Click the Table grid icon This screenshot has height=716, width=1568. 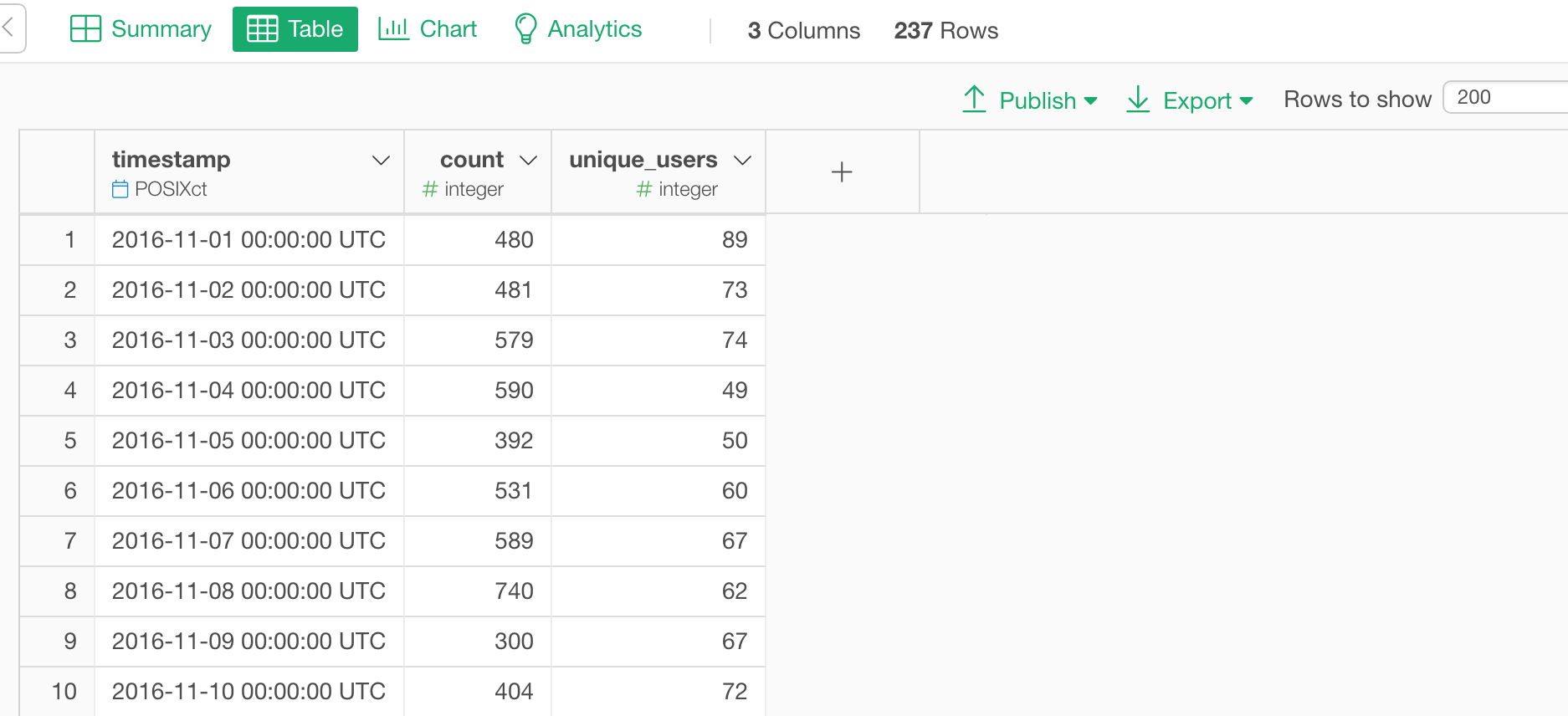(263, 29)
